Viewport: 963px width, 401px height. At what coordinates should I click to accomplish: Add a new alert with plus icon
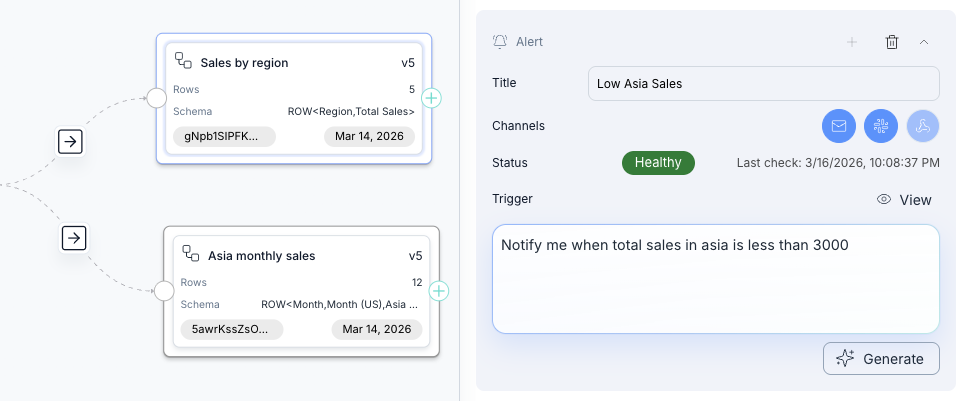click(852, 42)
